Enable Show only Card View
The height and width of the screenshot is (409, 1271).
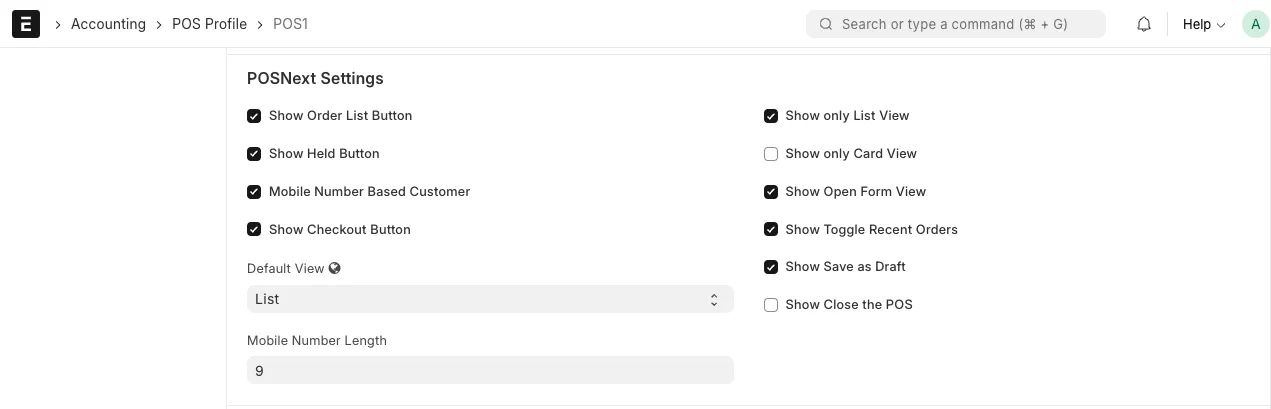click(771, 154)
